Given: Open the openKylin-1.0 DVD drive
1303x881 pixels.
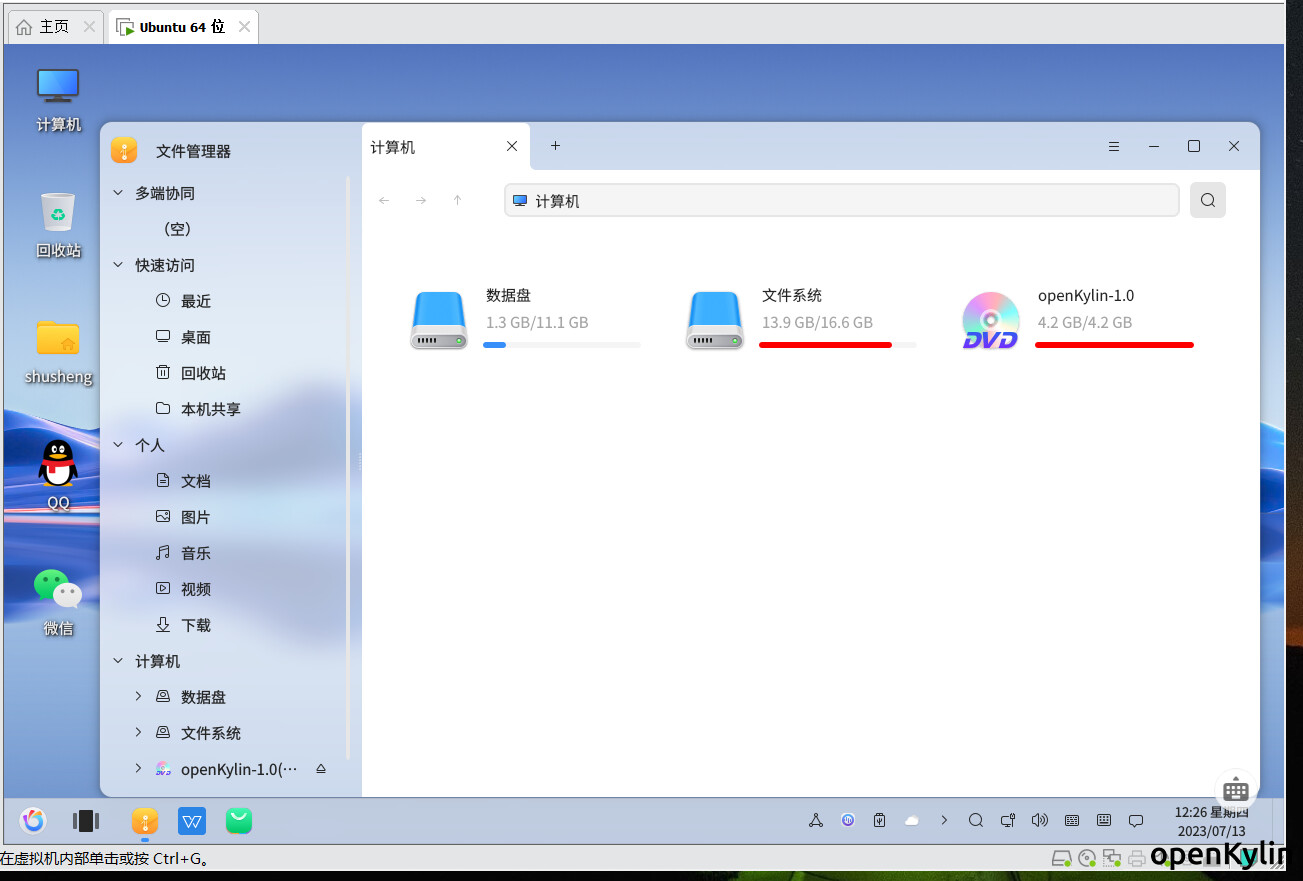Looking at the screenshot, I should click(x=990, y=321).
